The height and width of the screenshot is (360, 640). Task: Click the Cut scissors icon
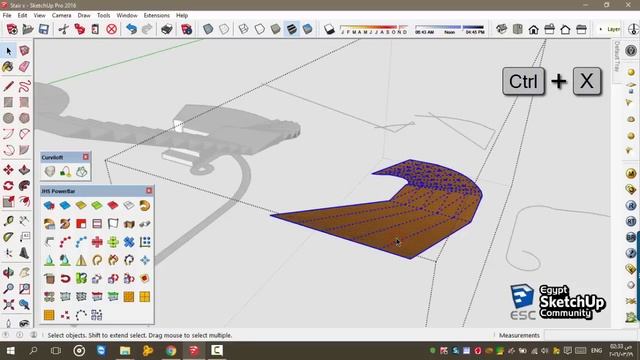(x=63, y=29)
